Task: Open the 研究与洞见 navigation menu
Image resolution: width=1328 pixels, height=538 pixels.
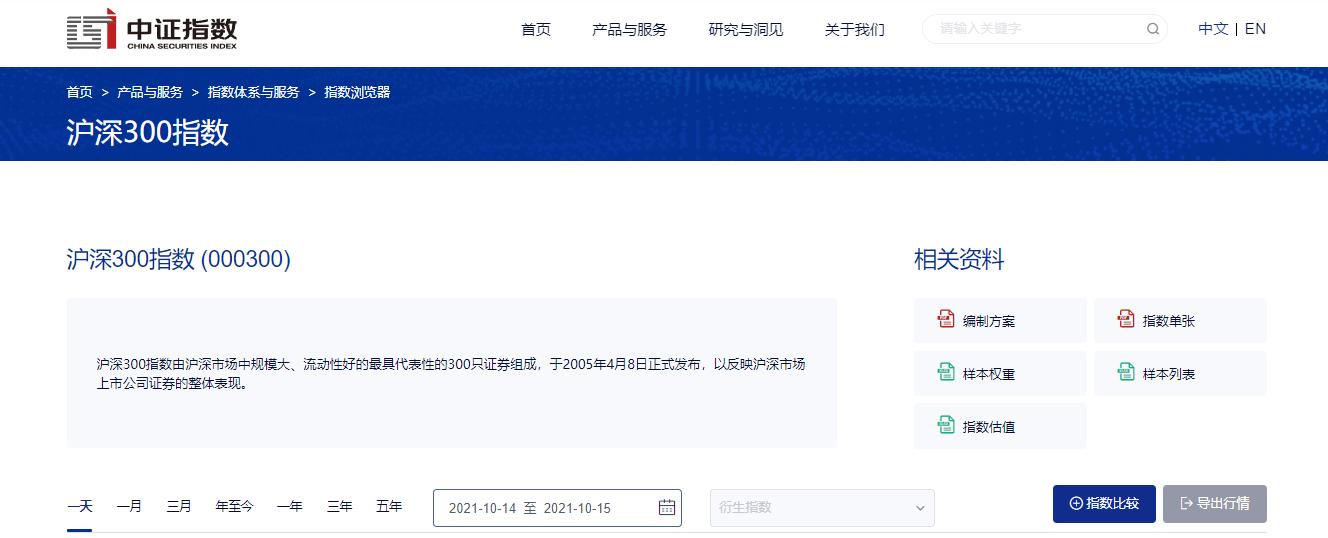Action: click(x=746, y=29)
